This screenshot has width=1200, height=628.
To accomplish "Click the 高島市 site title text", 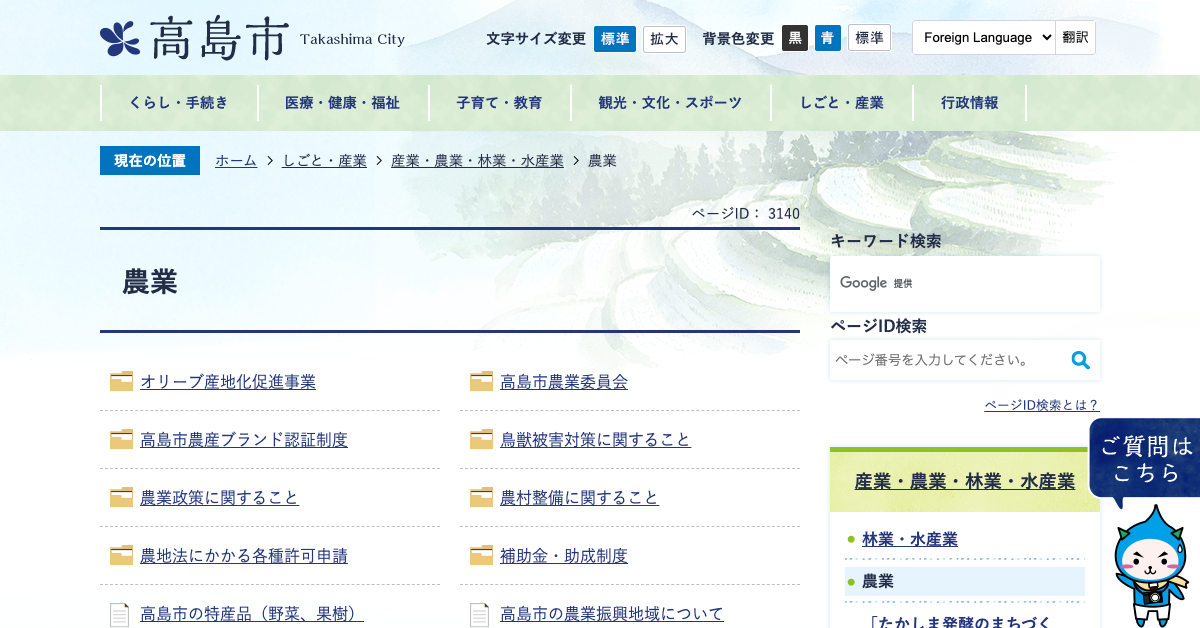I will coord(220,39).
